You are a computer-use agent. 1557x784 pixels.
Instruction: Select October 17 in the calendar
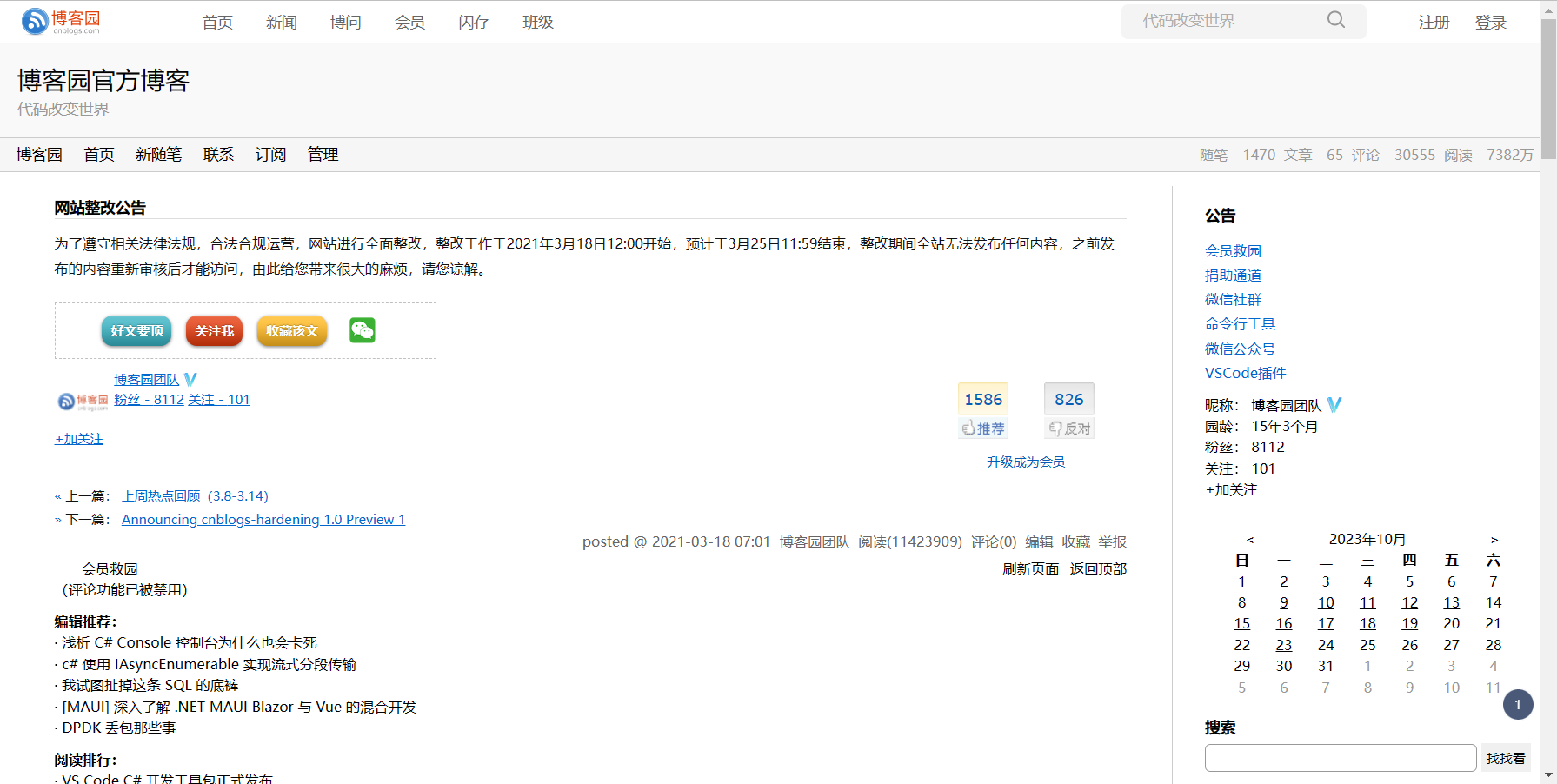1325,624
